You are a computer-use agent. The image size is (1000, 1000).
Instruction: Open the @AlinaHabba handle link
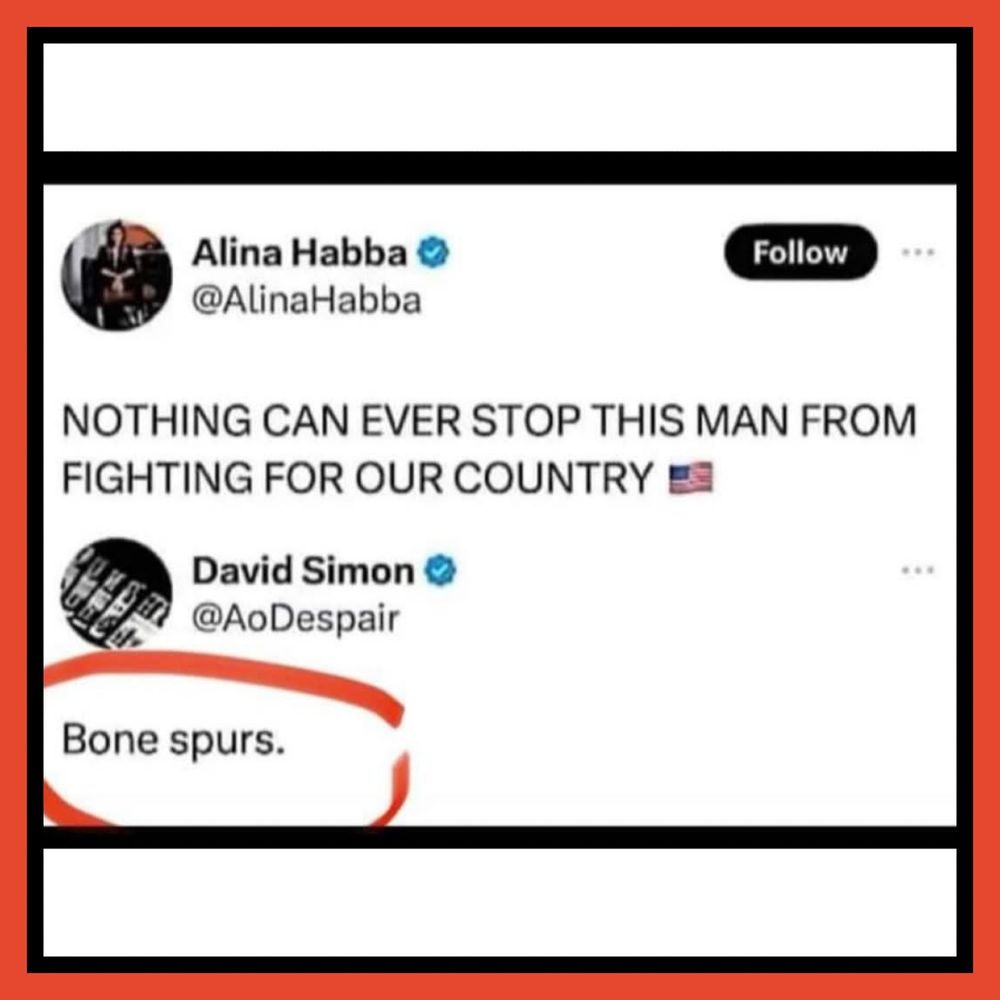pos(306,300)
